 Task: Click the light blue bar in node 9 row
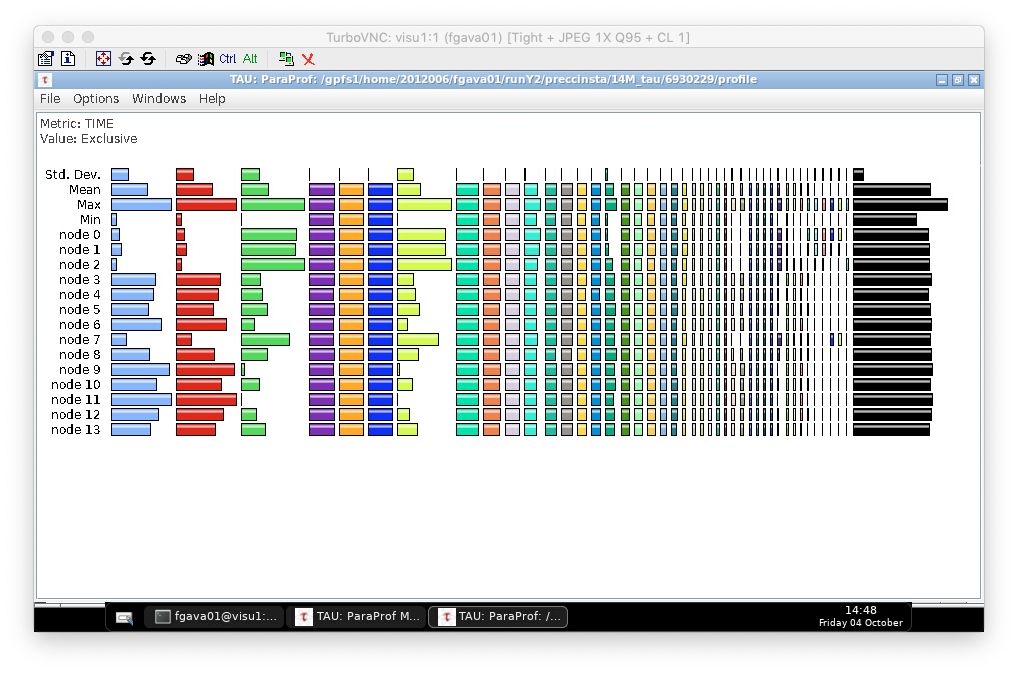click(x=140, y=369)
